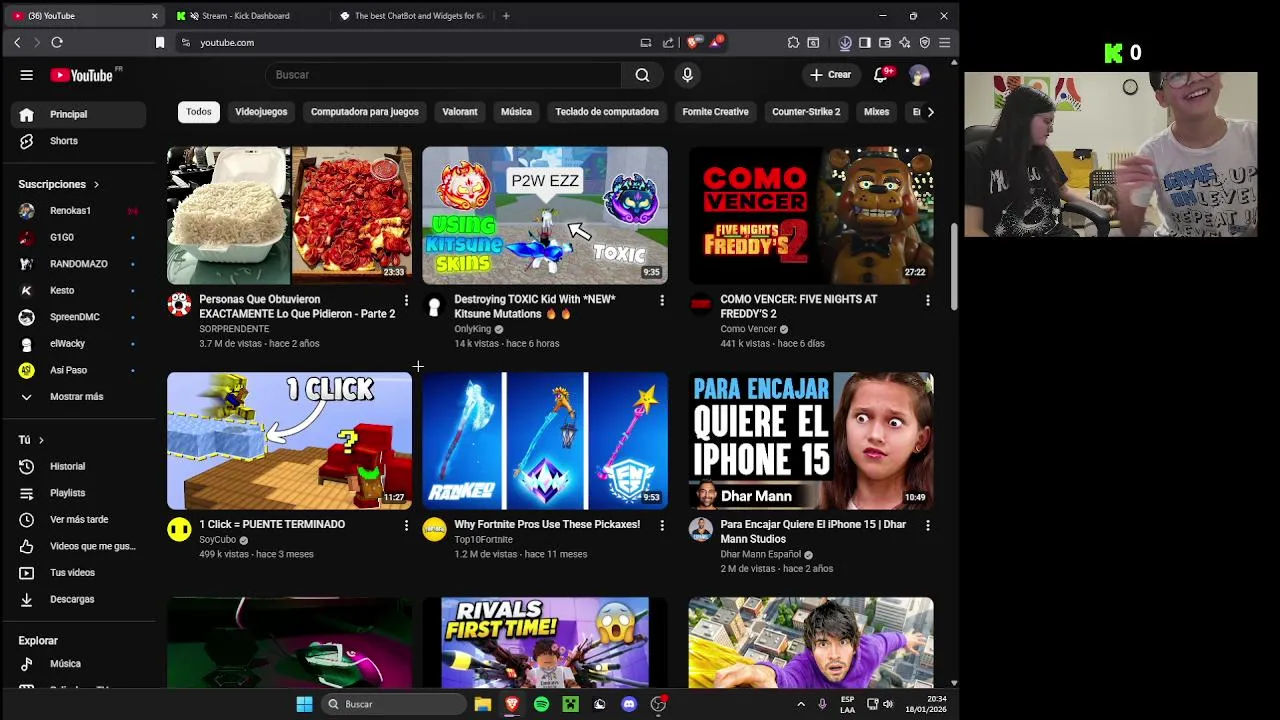The width and height of the screenshot is (1280, 720).
Task: Expand the Tú section arrow
Action: (41, 440)
